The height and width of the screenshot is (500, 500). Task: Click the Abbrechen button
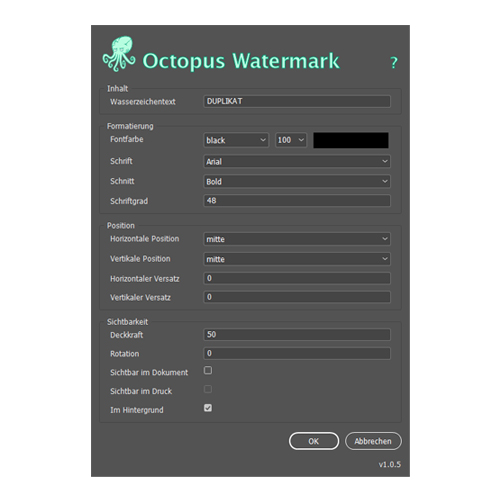coord(373,441)
